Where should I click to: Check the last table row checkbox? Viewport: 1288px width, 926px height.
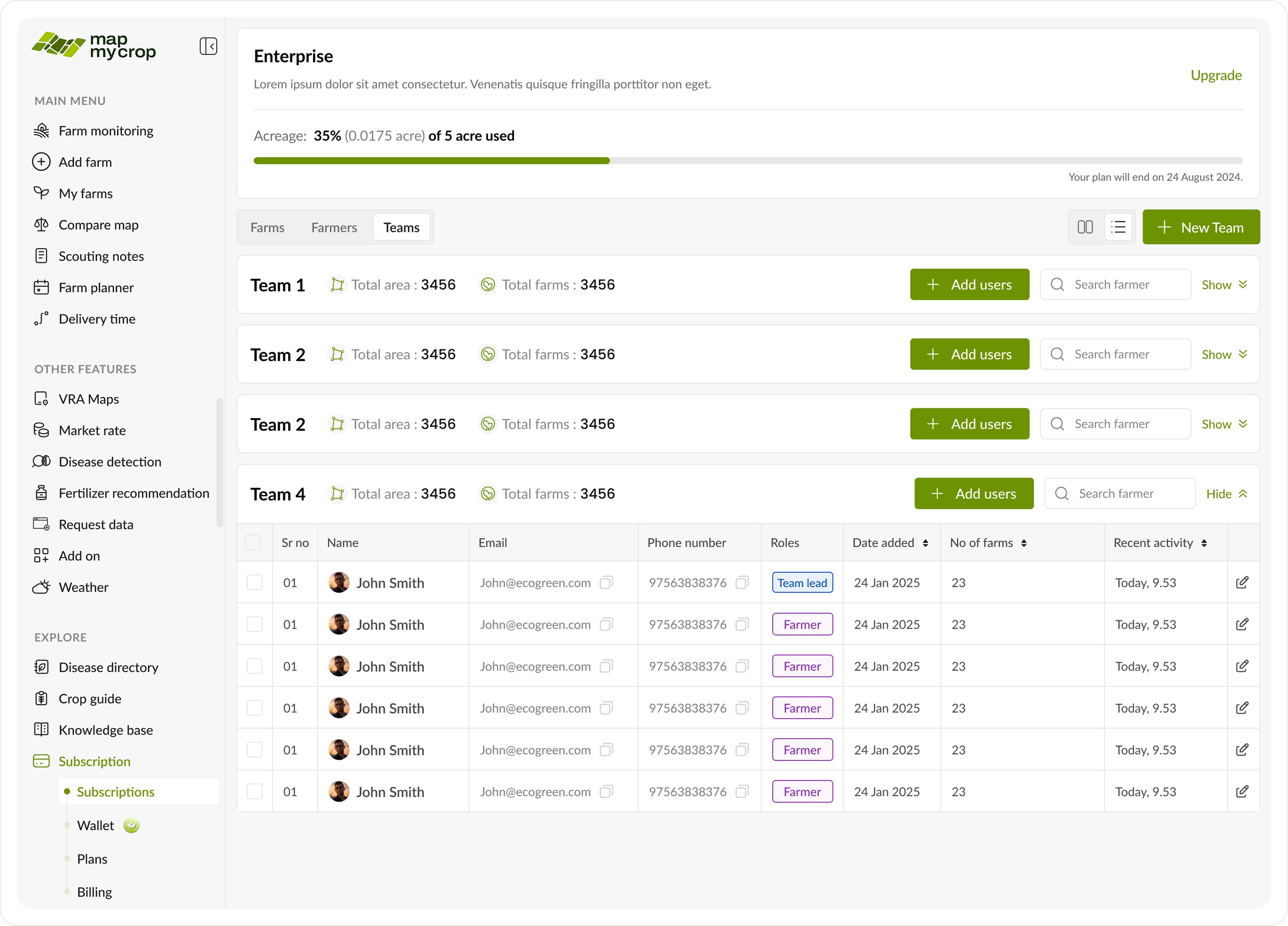pyautogui.click(x=254, y=791)
